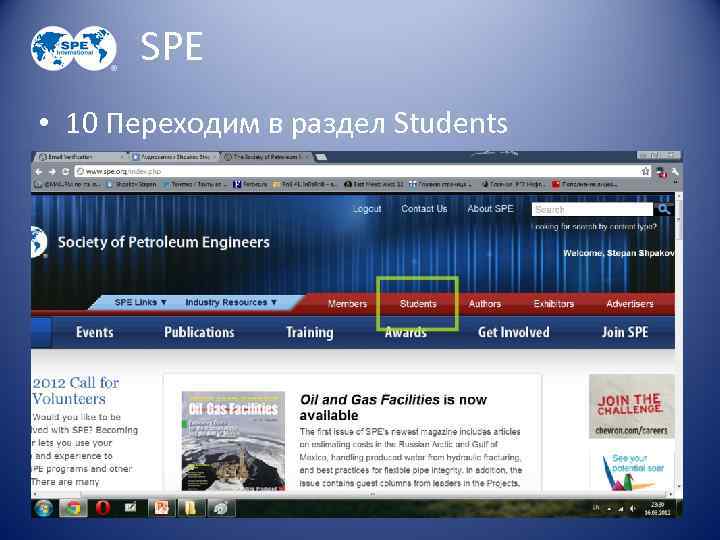
Task: Expand the SPE Links dropdown
Action: pos(141,302)
